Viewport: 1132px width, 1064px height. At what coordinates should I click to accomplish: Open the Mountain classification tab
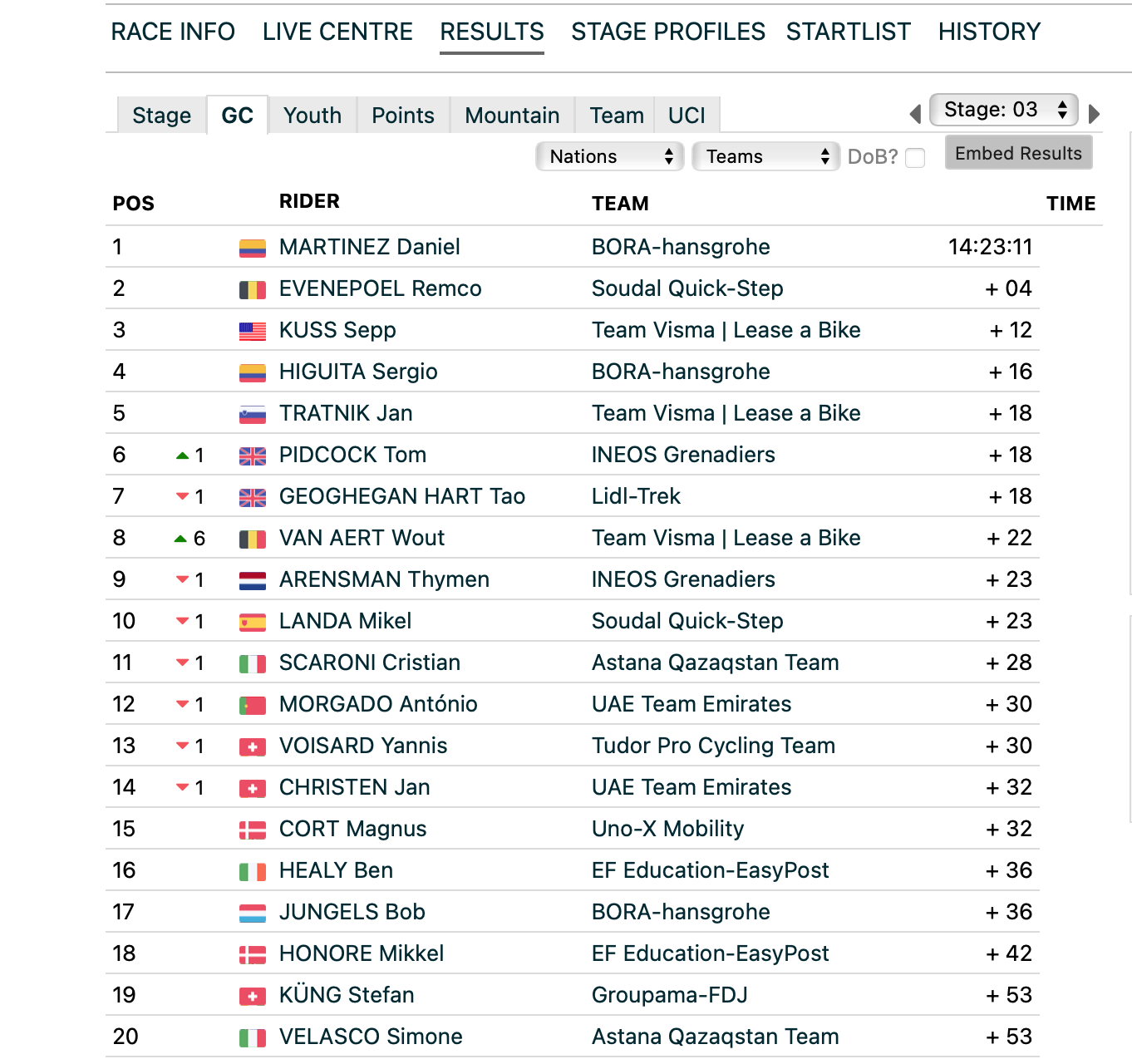coord(512,116)
